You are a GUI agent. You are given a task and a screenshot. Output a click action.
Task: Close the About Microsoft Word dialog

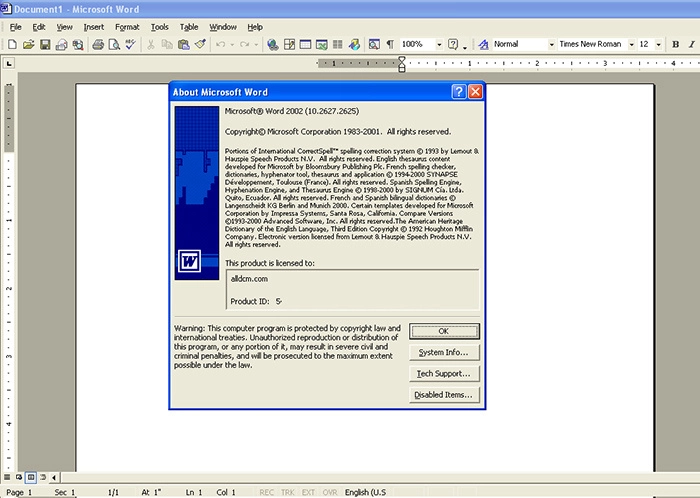click(475, 91)
